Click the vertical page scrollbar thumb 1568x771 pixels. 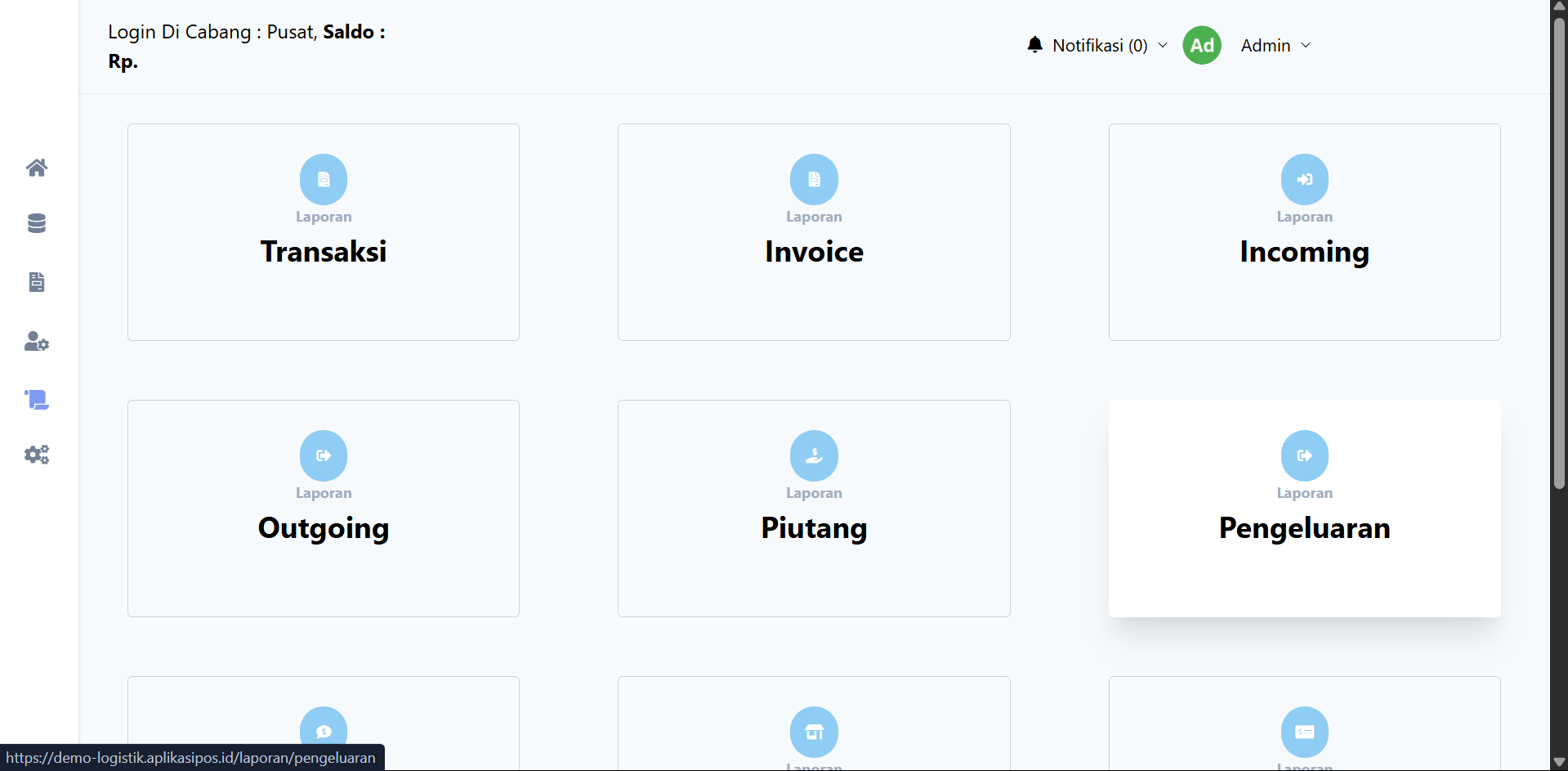point(1559,253)
